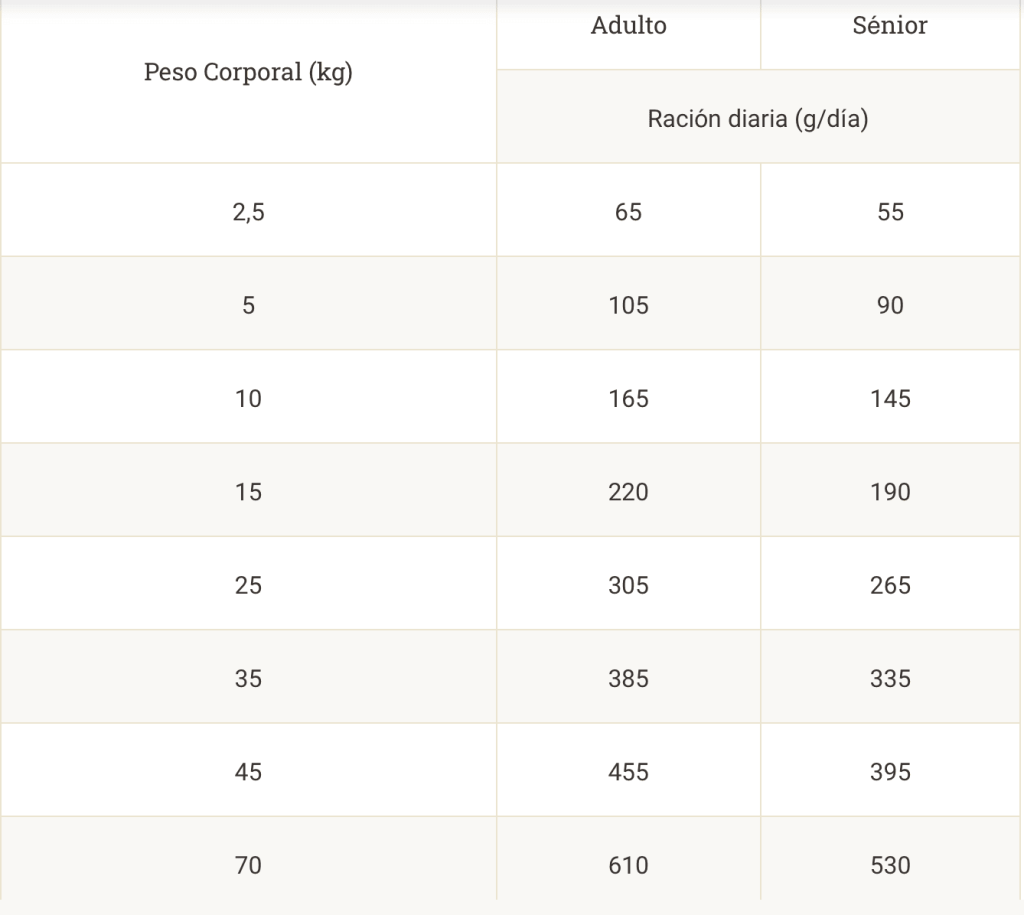Select the 45 kg weight cell
Screen dimensions: 1024x915
[248, 772]
